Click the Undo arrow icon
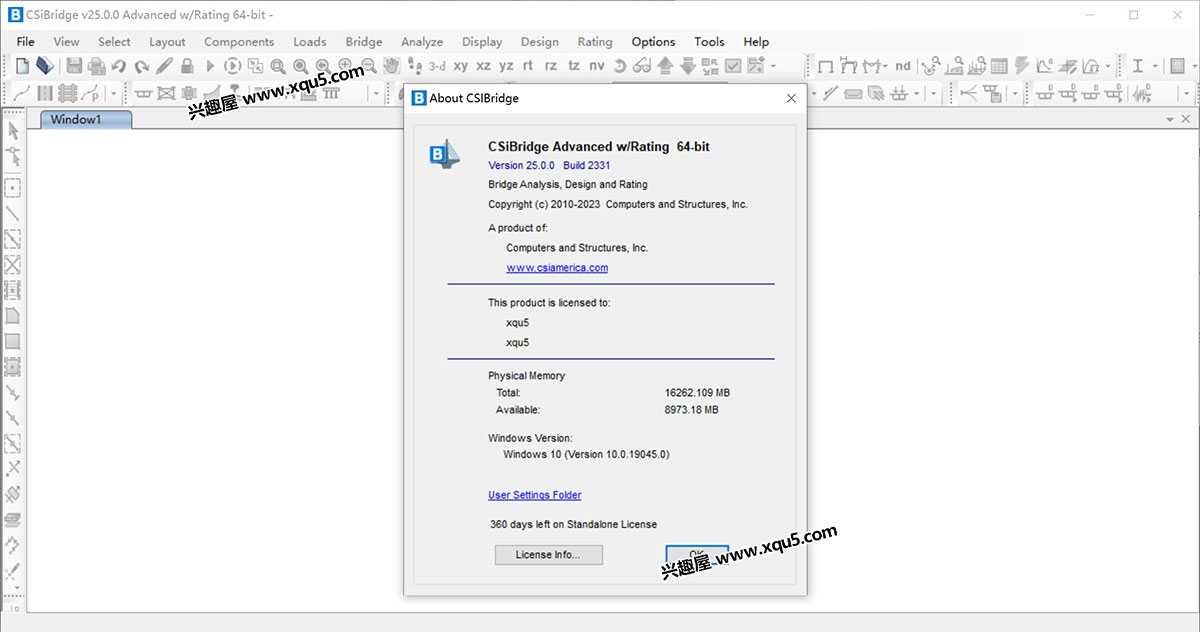Viewport: 1200px width, 632px height. 119,66
